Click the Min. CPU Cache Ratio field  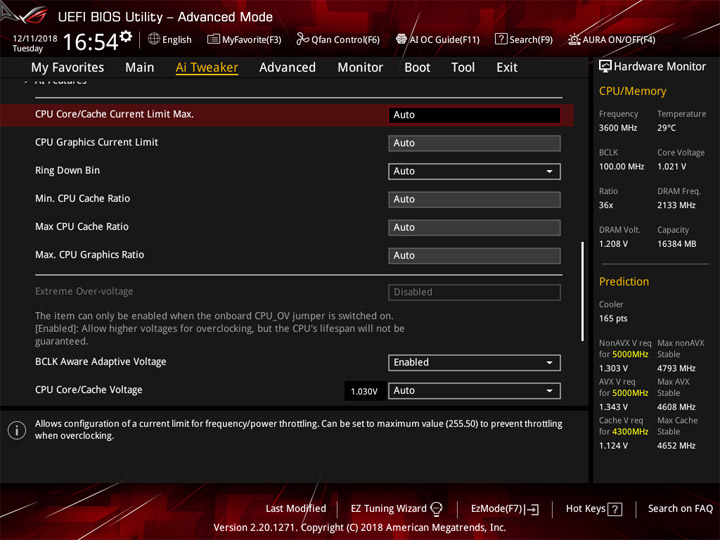[474, 199]
